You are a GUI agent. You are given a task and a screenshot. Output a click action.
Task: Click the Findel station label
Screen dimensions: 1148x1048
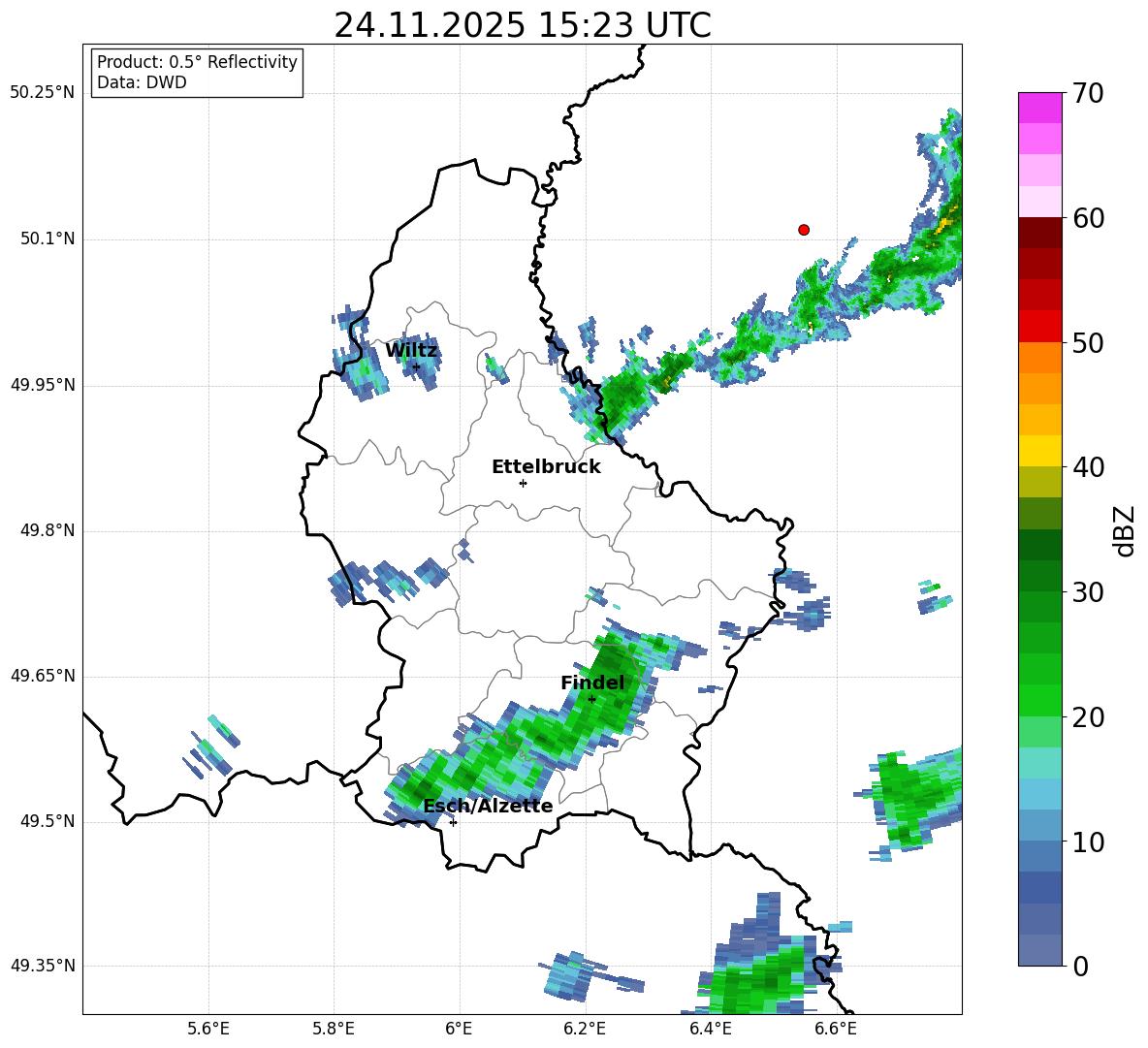pos(592,683)
